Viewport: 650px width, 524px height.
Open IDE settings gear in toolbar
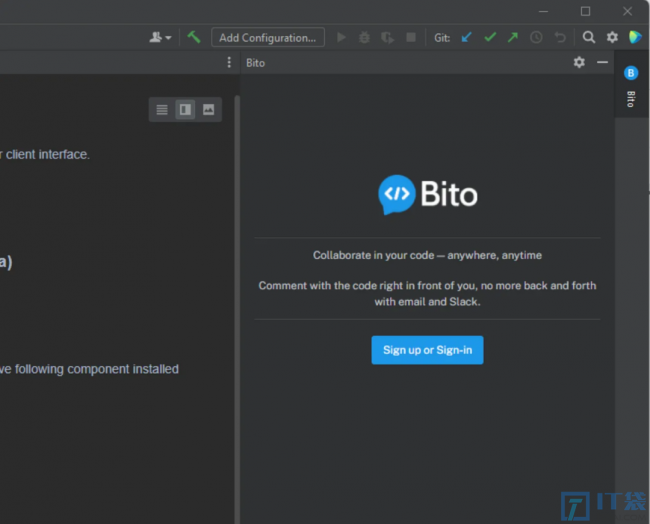tap(612, 37)
